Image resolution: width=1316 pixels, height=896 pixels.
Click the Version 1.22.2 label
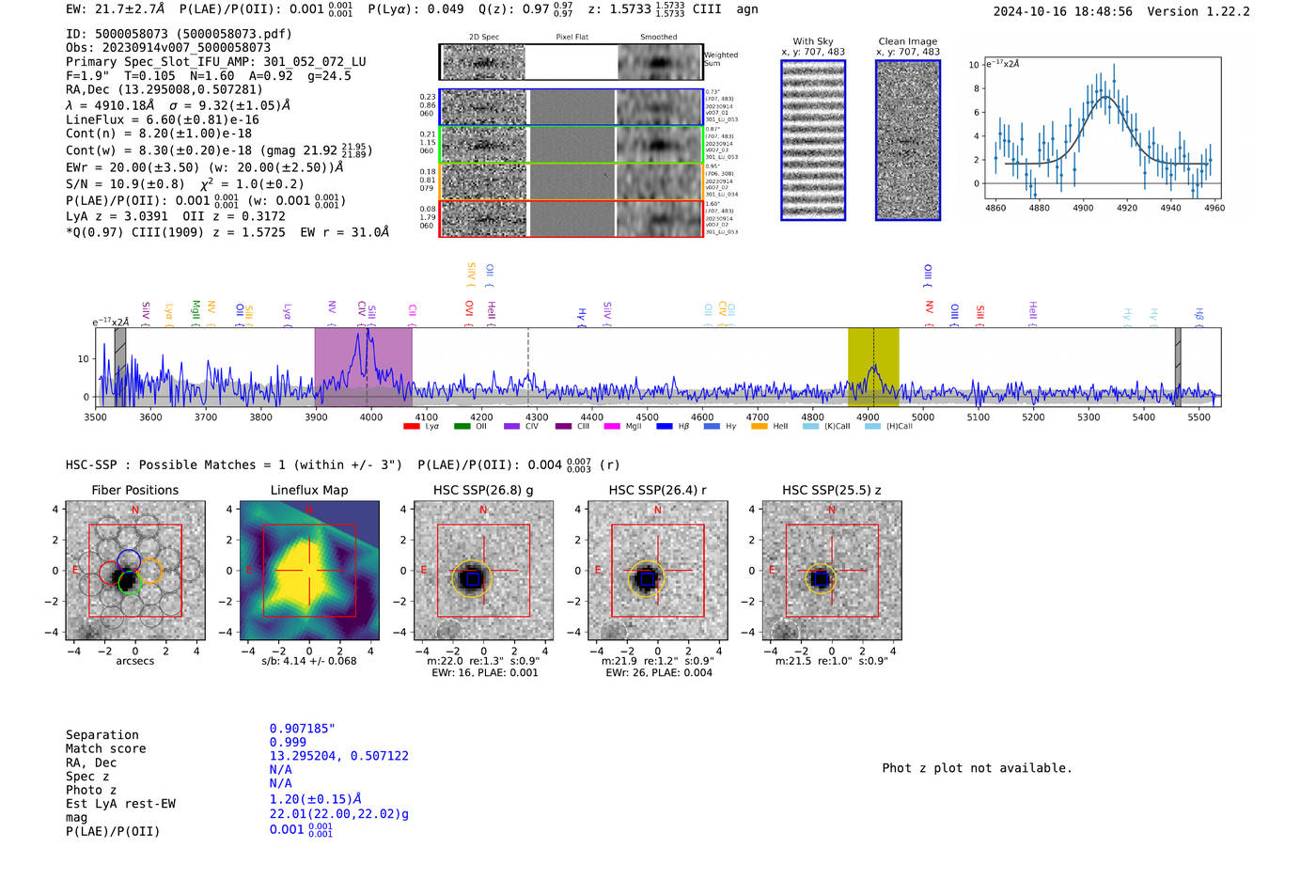1198,11
